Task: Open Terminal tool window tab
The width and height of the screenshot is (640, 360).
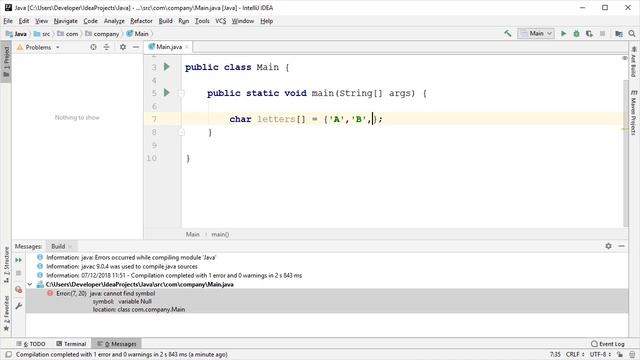Action: (x=71, y=344)
